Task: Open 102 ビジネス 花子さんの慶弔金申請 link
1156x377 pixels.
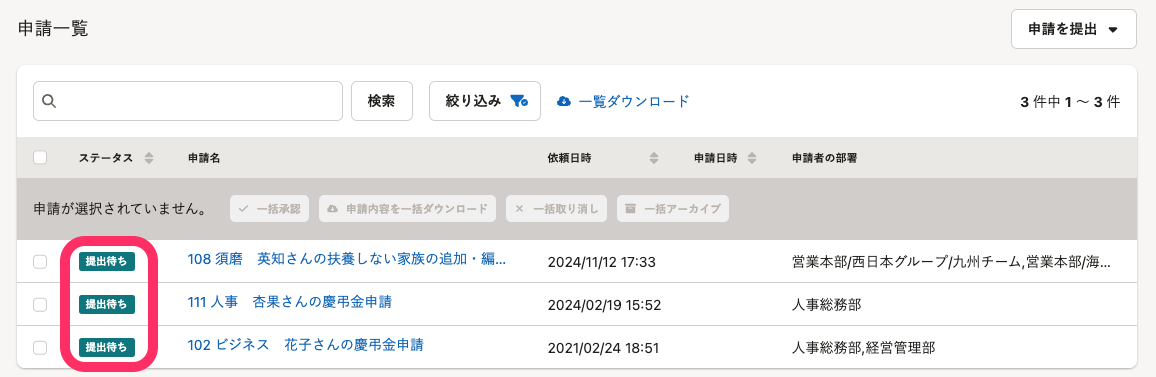Action: click(305, 345)
